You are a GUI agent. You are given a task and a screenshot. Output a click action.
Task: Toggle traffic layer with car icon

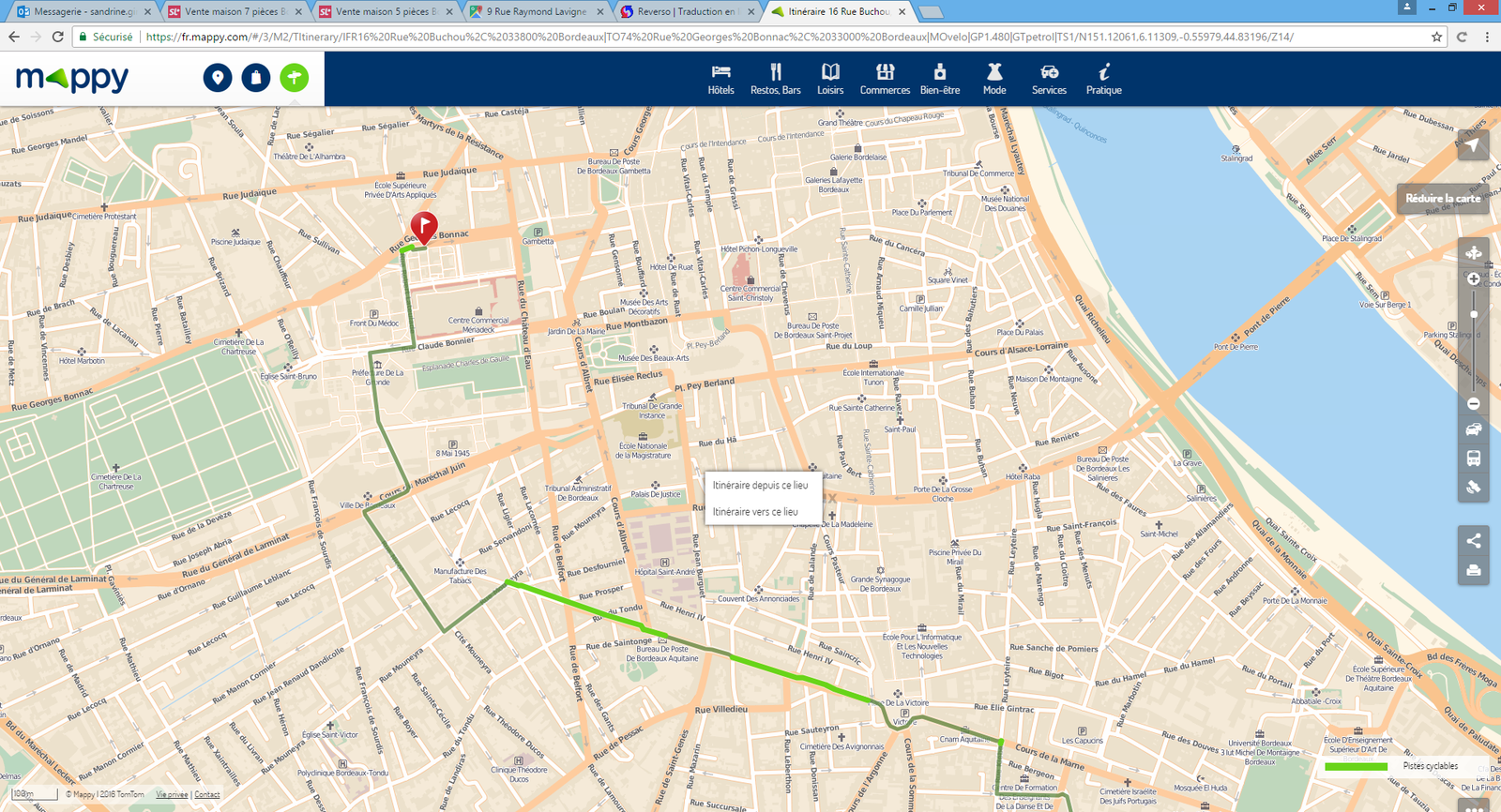coord(1474,429)
